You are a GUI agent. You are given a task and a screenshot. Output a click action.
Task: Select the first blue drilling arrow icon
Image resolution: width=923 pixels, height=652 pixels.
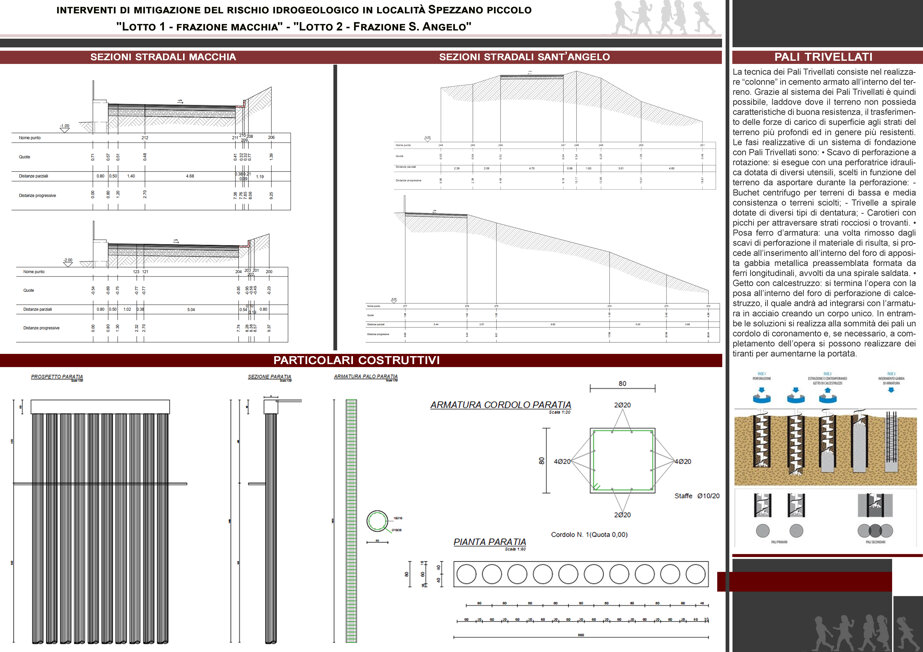(x=763, y=396)
